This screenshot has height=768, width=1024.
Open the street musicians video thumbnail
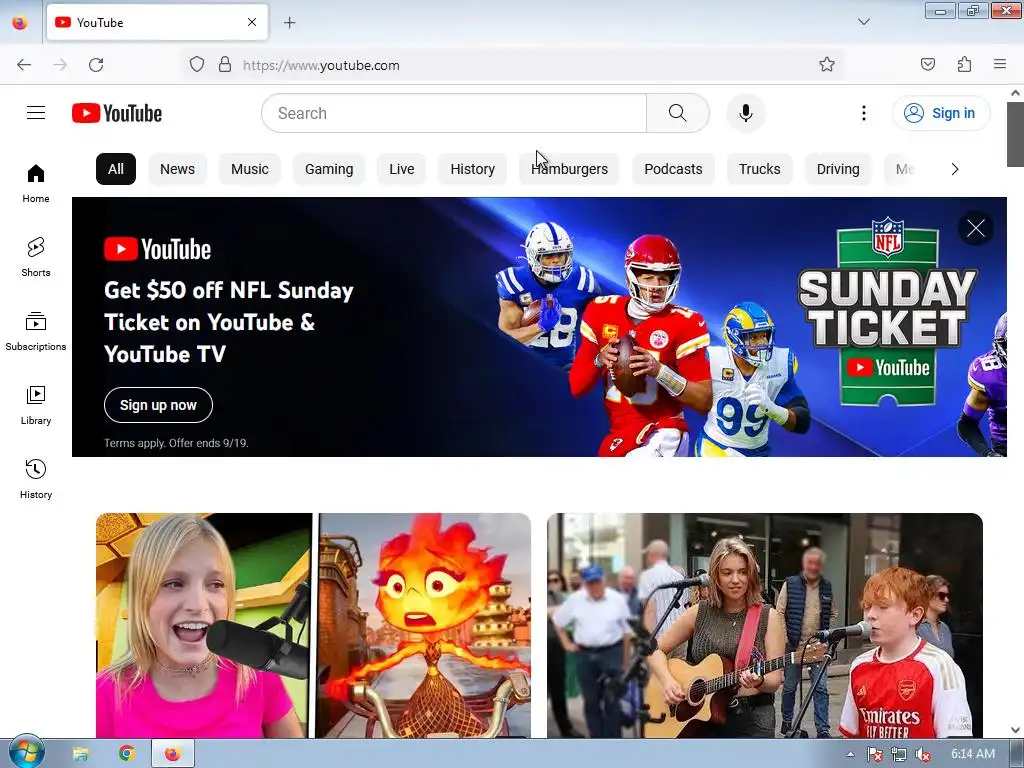click(x=765, y=626)
